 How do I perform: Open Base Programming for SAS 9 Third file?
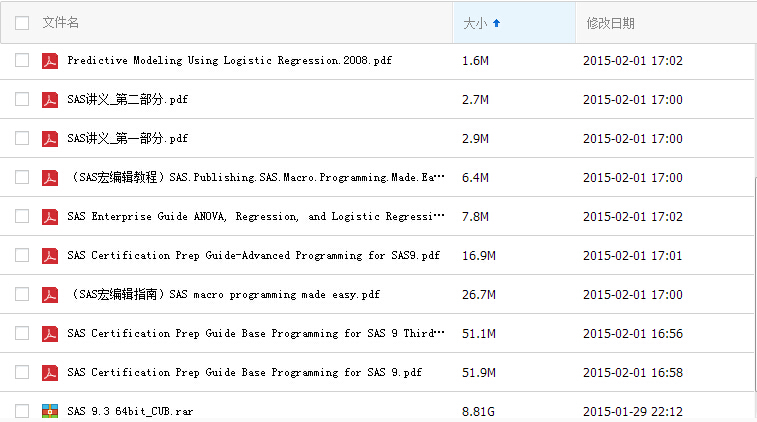(256, 333)
